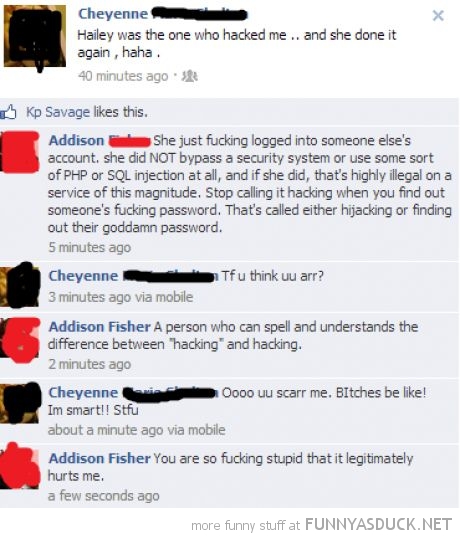Click Addison's name on the first comment
This screenshot has height=538, width=460.
pyautogui.click(x=99, y=141)
